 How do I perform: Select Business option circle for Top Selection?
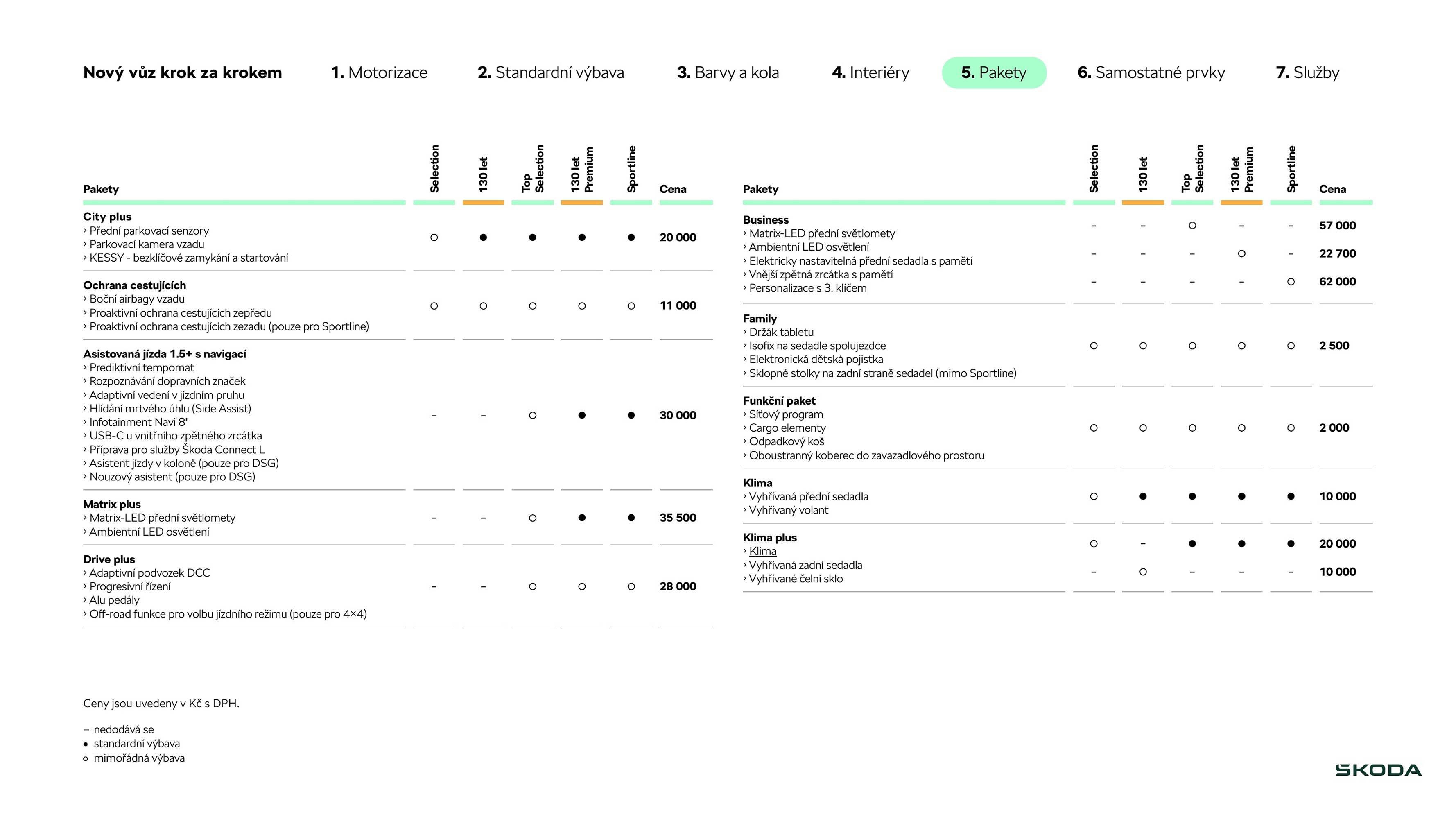tap(1192, 226)
